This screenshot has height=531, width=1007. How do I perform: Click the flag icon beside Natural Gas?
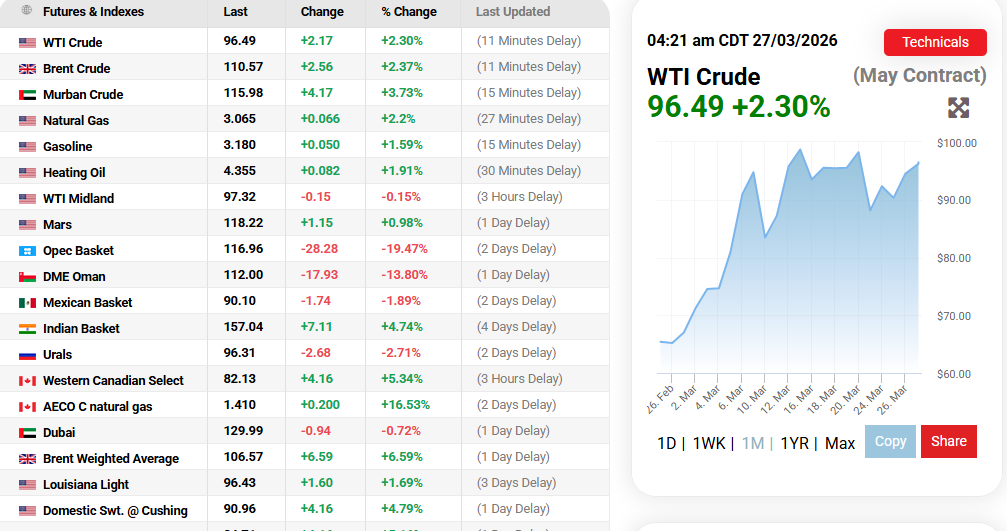(27, 121)
